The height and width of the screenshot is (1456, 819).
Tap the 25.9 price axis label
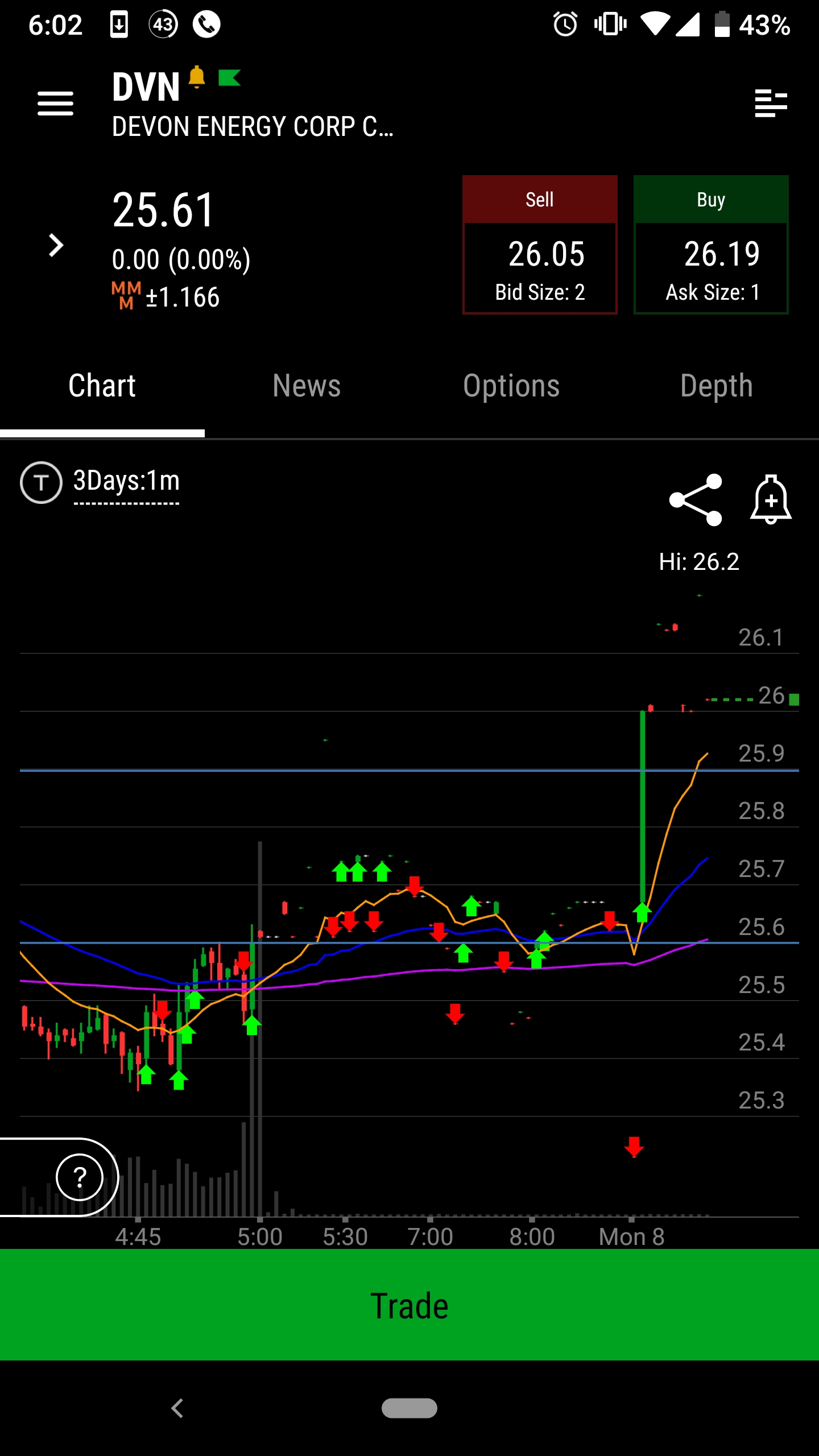point(762,753)
